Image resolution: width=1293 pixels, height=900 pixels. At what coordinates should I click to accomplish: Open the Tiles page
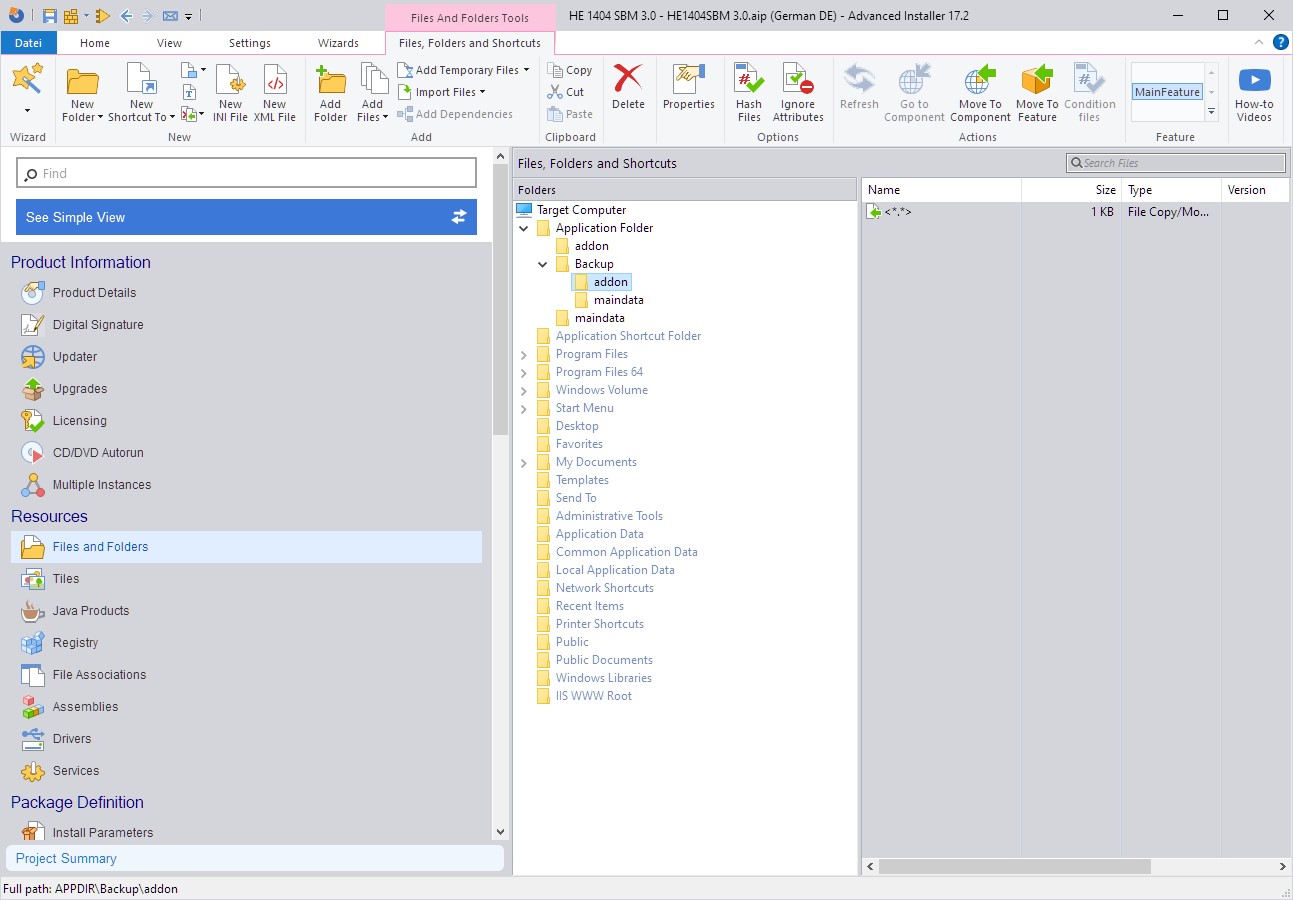(66, 579)
